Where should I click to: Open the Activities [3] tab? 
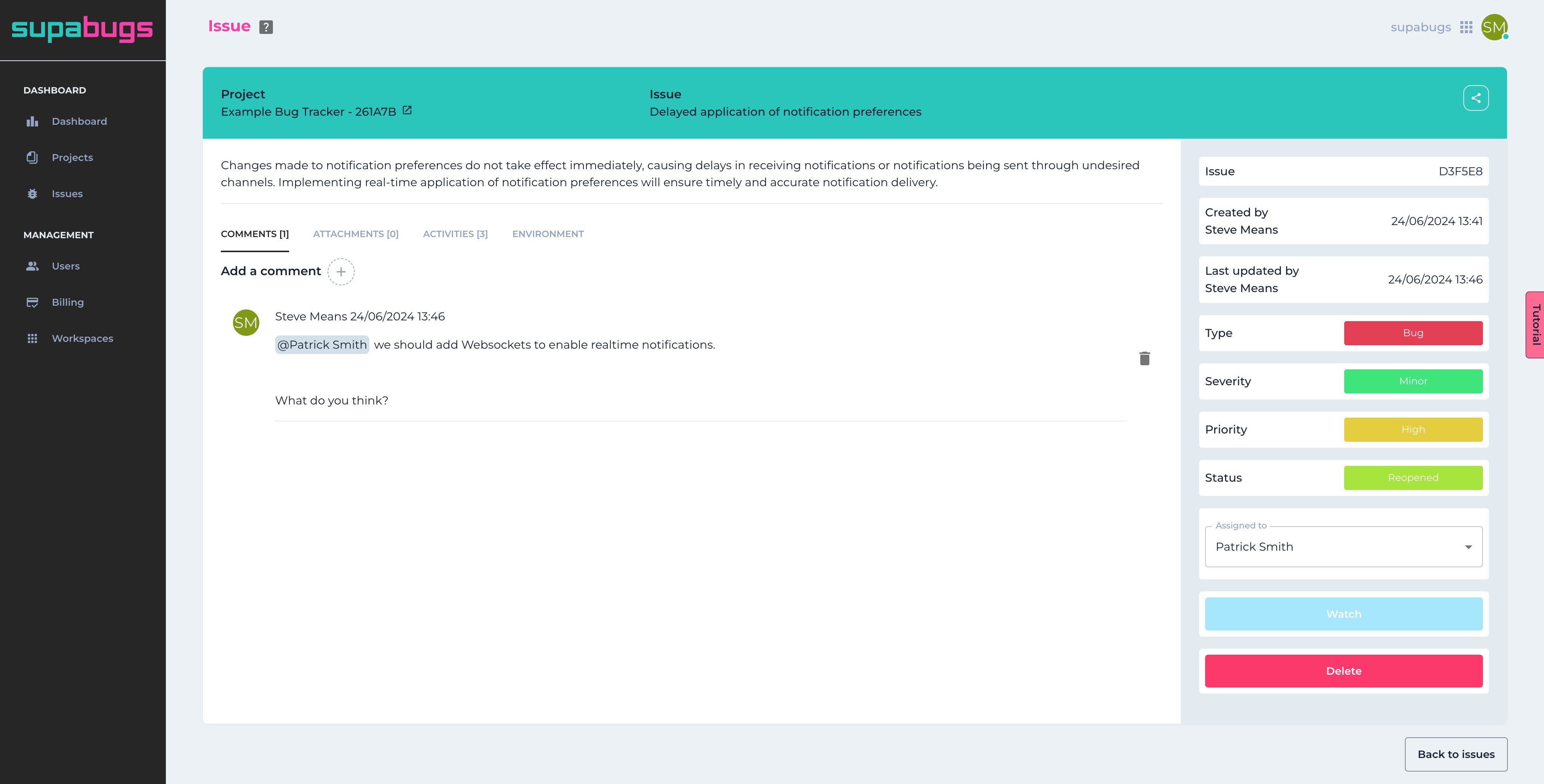[455, 234]
